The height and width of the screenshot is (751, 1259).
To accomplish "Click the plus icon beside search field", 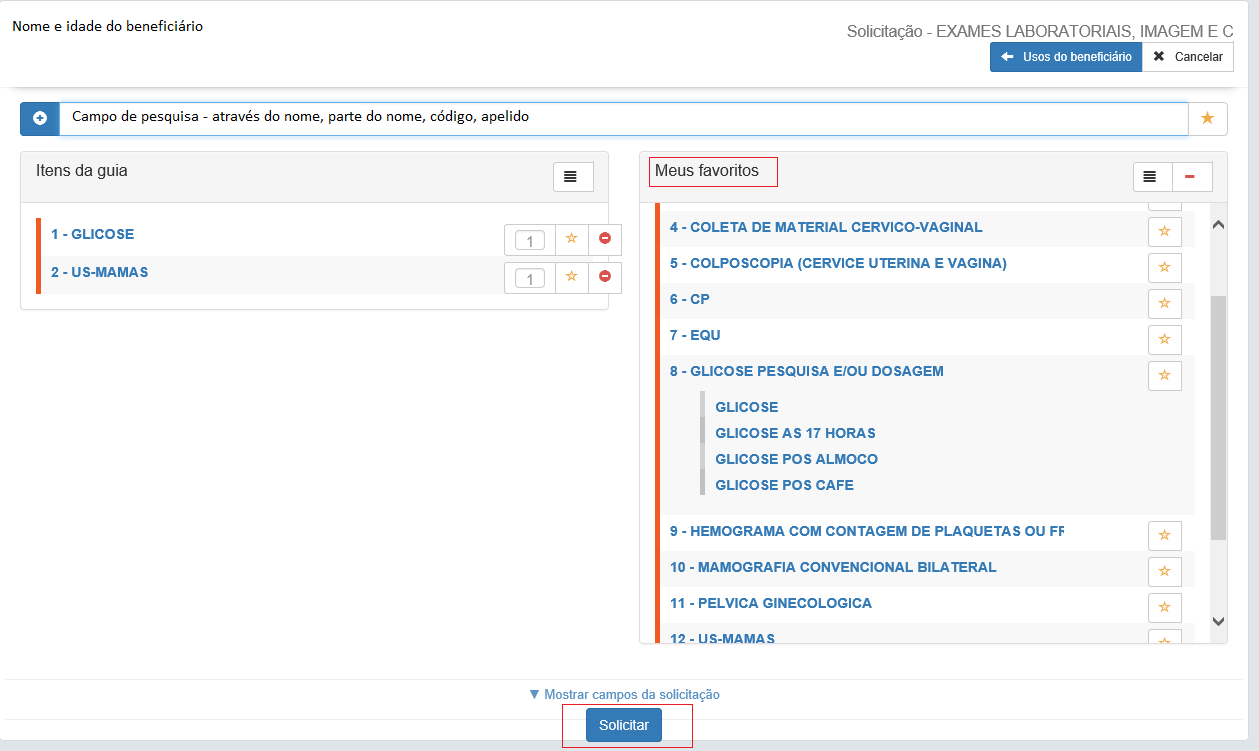I will click(x=40, y=118).
